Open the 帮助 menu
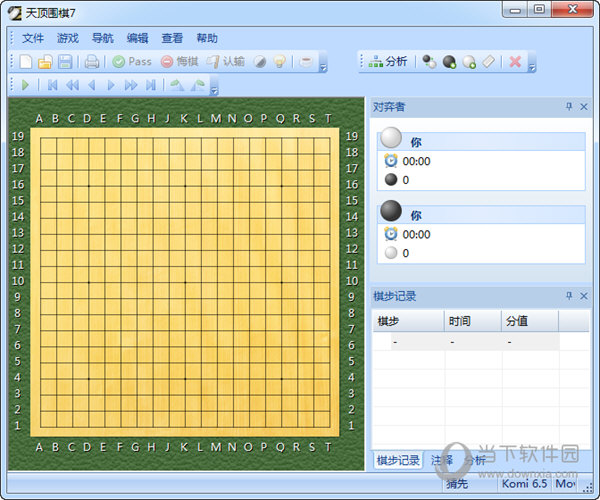 [207, 38]
